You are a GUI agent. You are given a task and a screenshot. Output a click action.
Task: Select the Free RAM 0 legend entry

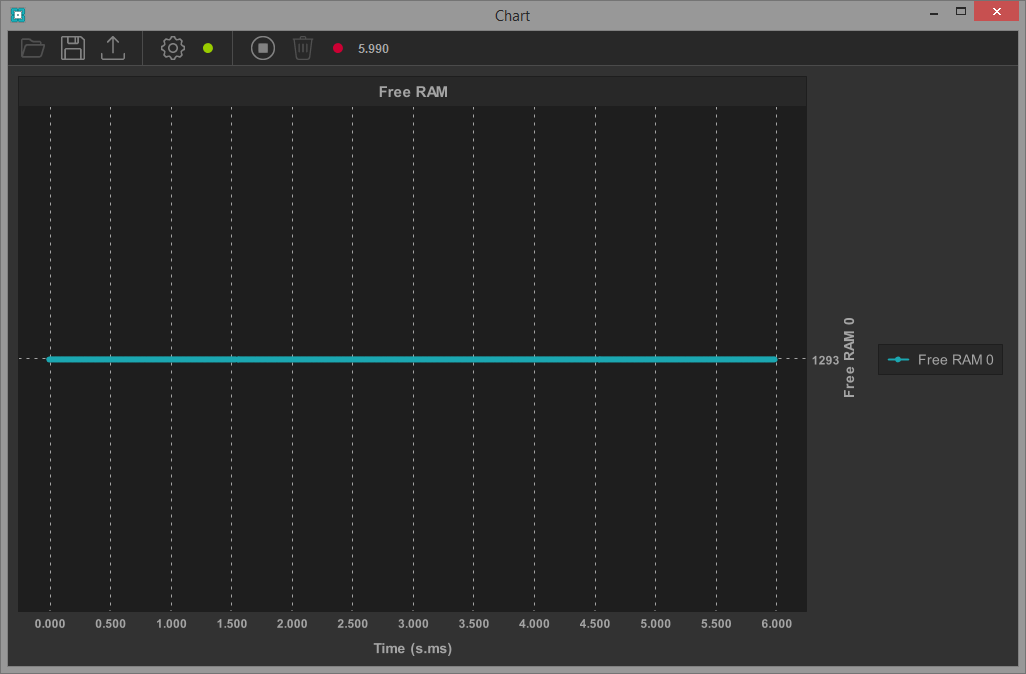tap(940, 360)
